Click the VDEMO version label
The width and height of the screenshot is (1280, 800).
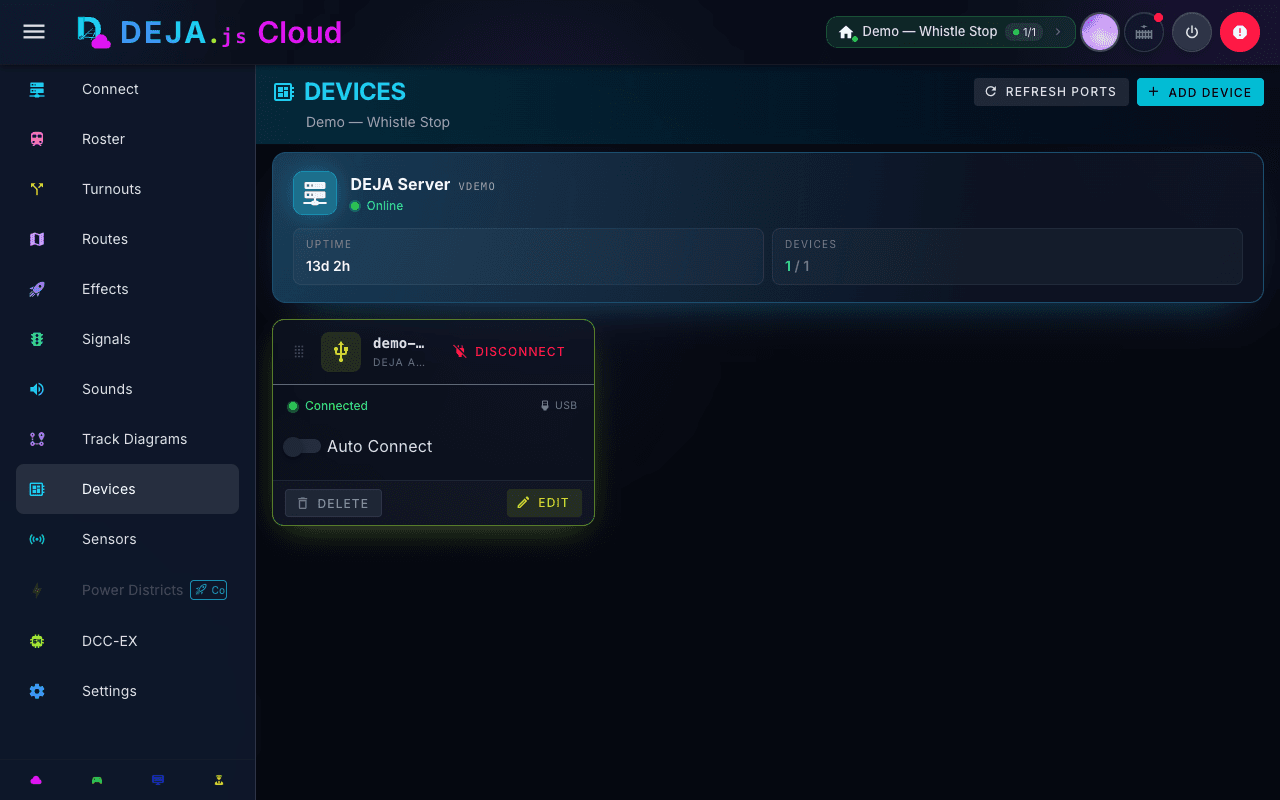(x=477, y=186)
